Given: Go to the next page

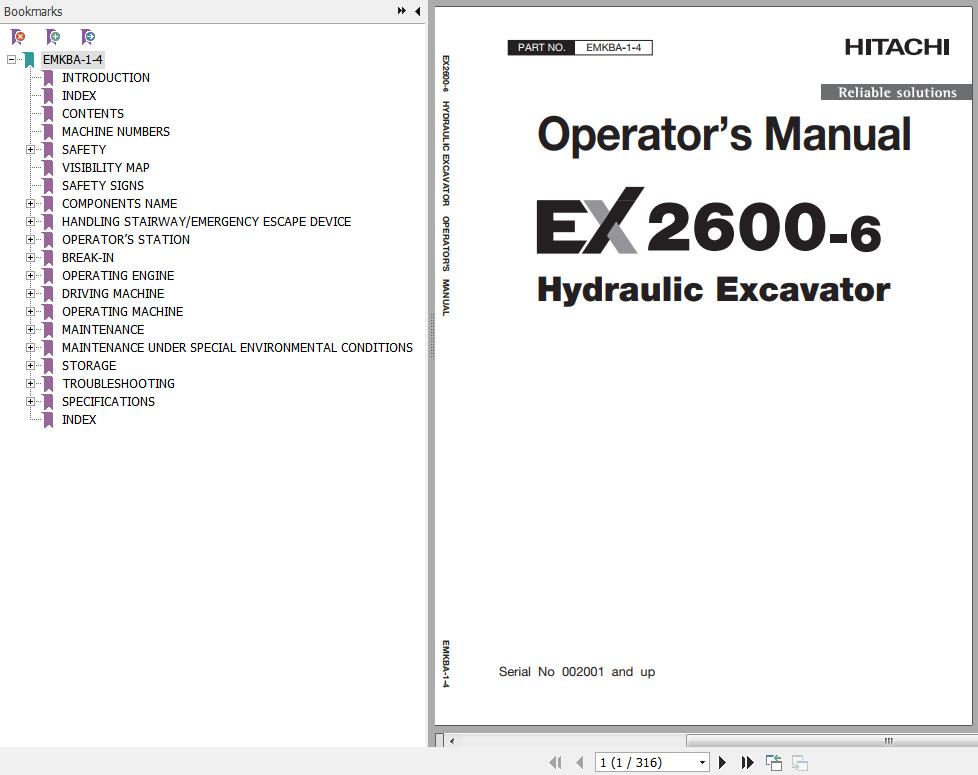Looking at the screenshot, I should [x=722, y=763].
